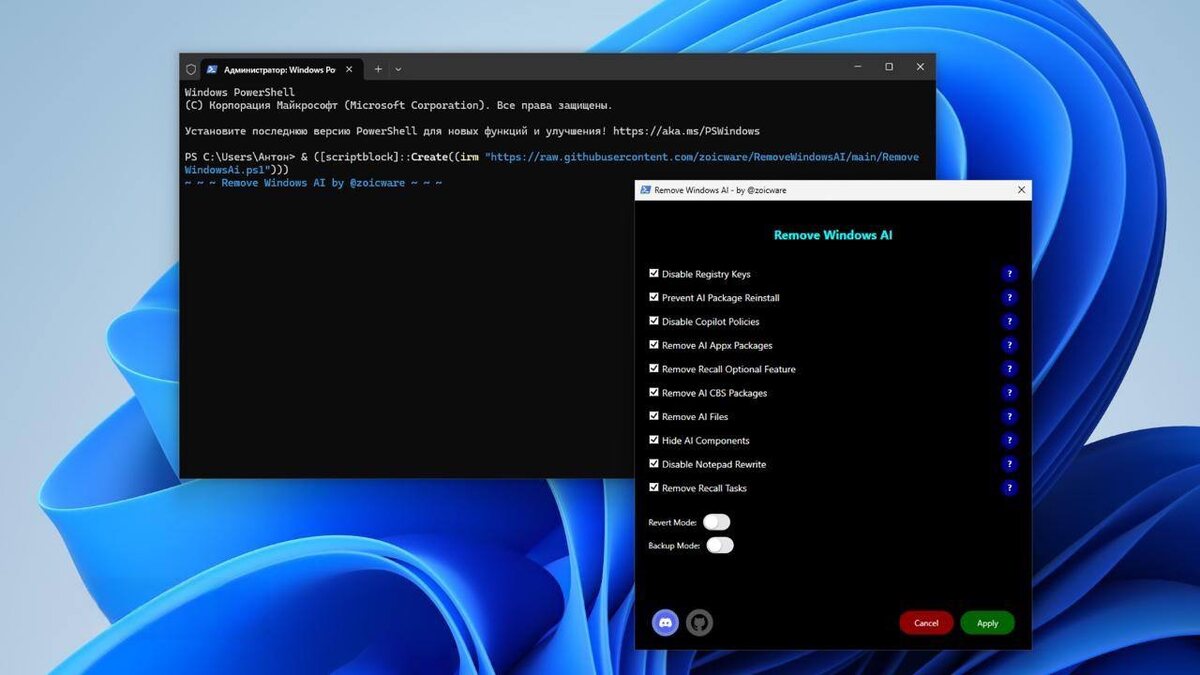This screenshot has height=675, width=1200.
Task: Click '~ ~ ~ Remove Windows AI by @zoicware' text
Action: [x=314, y=183]
